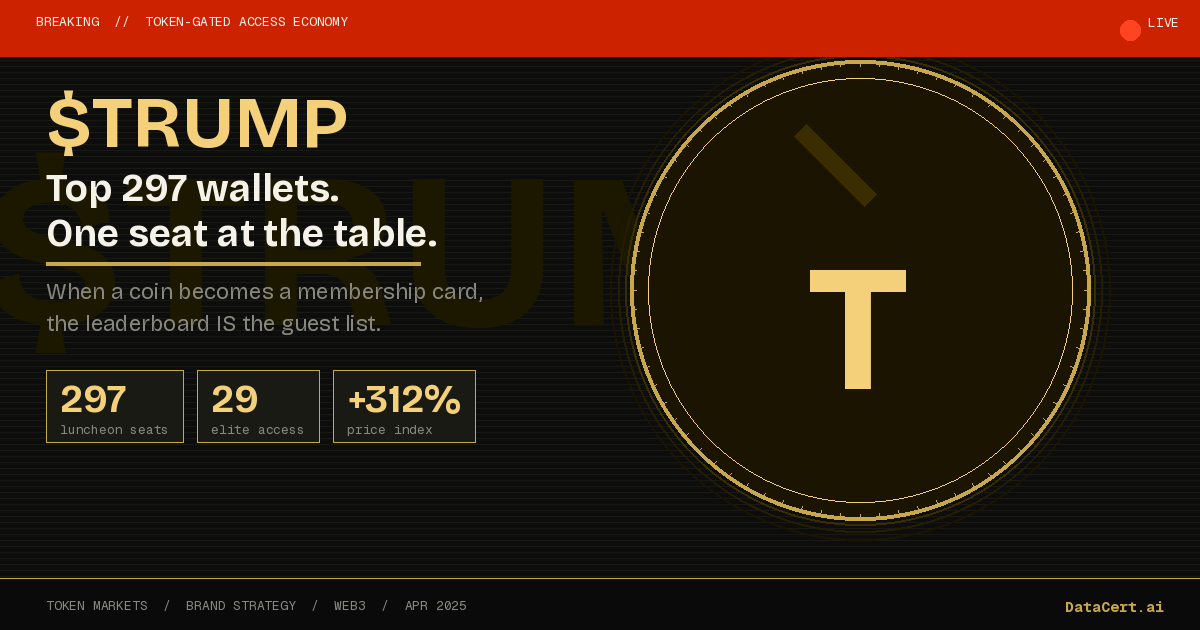Open the DataCert.ai footer link
This screenshot has width=1200, height=630.
[x=1114, y=607]
